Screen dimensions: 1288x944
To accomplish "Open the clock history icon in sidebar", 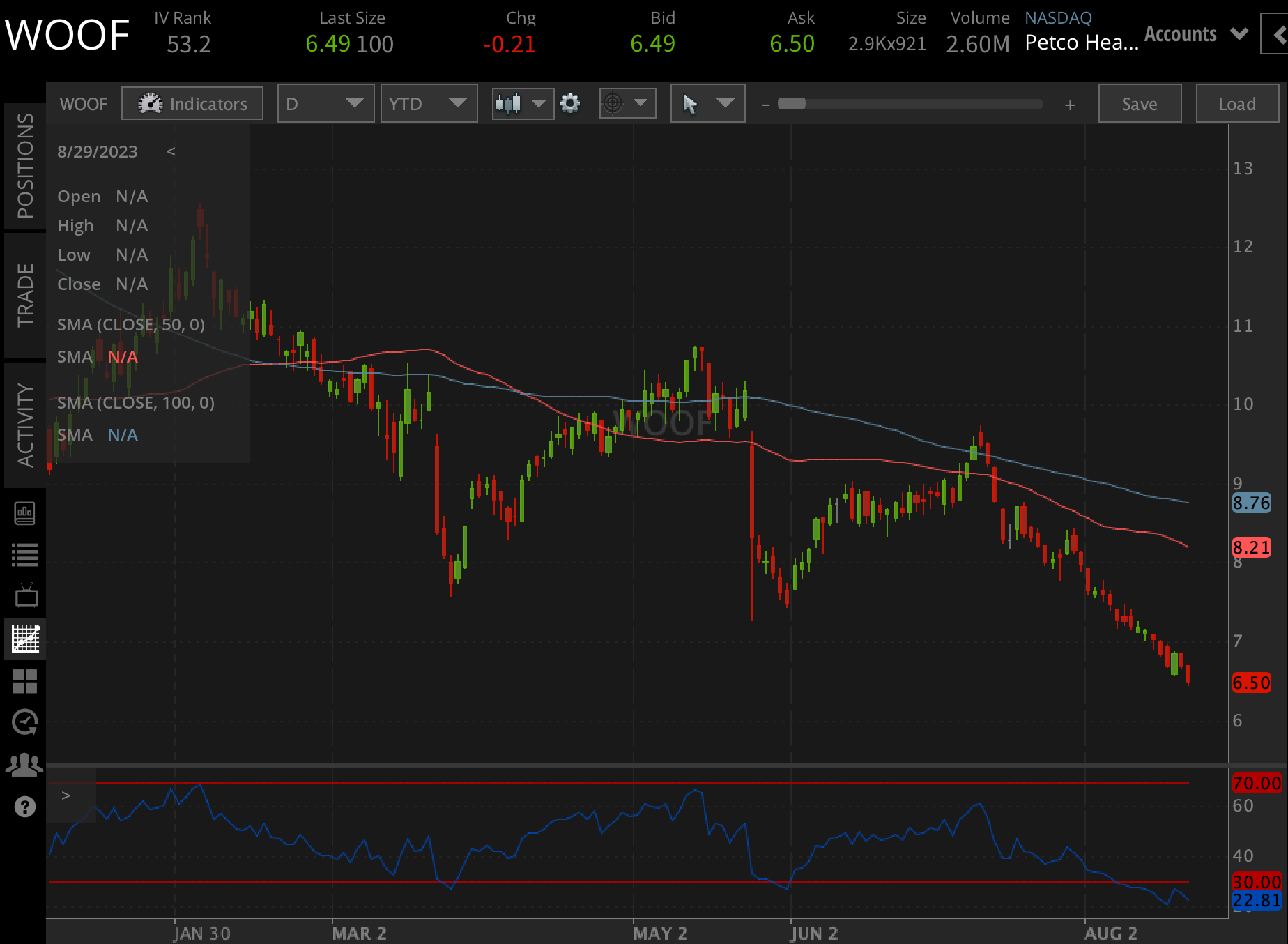I will 25,722.
